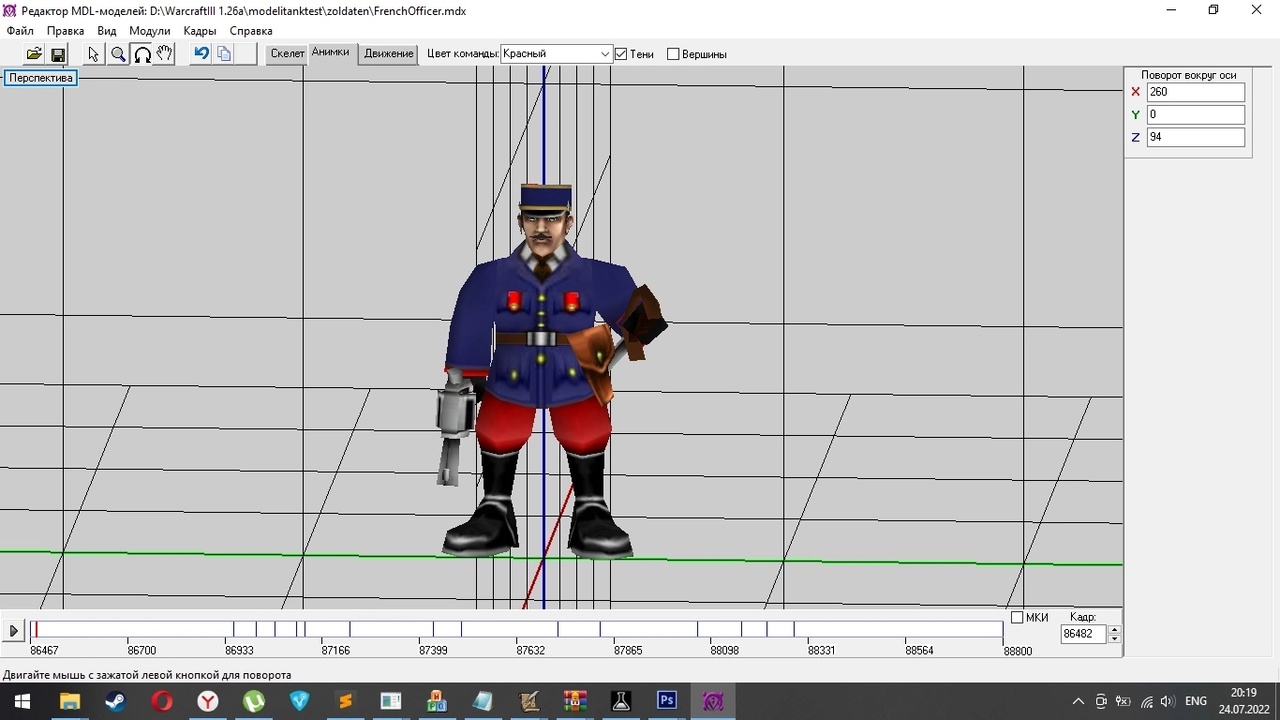Open WinRAR from the taskbar

[x=575, y=701]
